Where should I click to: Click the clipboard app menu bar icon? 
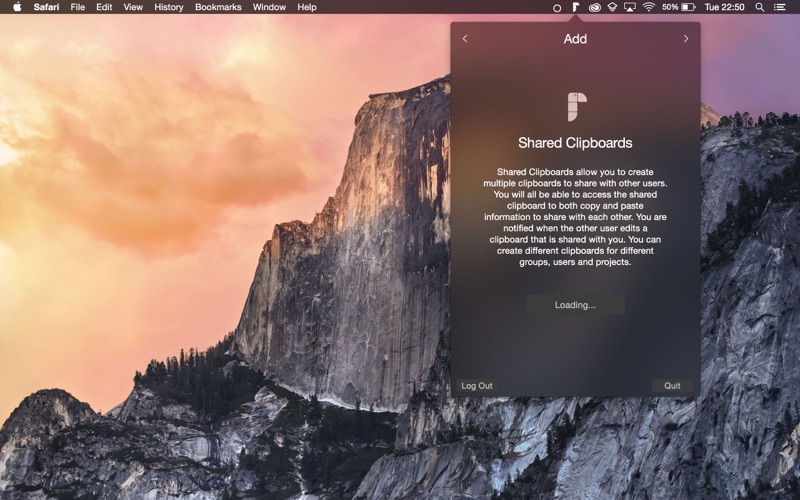(575, 7)
